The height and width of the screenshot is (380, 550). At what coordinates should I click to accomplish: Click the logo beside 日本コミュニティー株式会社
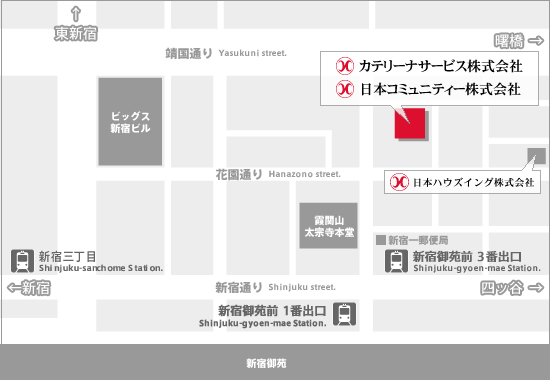pos(344,89)
